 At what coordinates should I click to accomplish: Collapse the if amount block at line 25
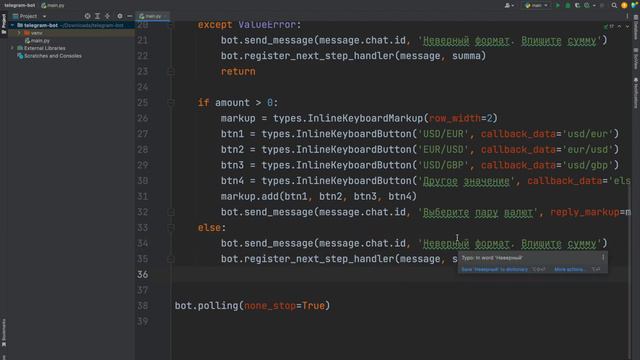coord(171,102)
